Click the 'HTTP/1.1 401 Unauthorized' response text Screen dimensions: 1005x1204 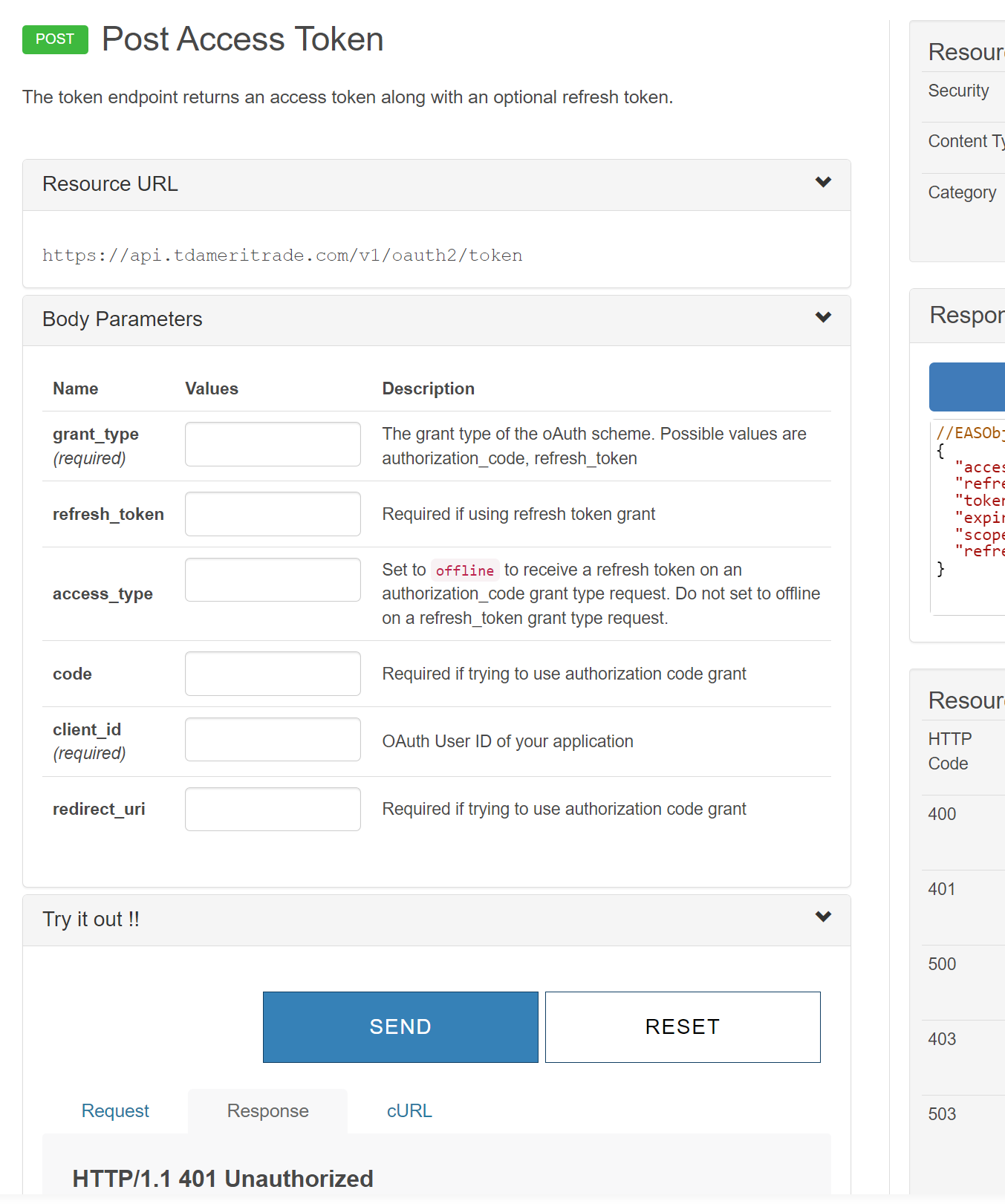coord(223,1179)
